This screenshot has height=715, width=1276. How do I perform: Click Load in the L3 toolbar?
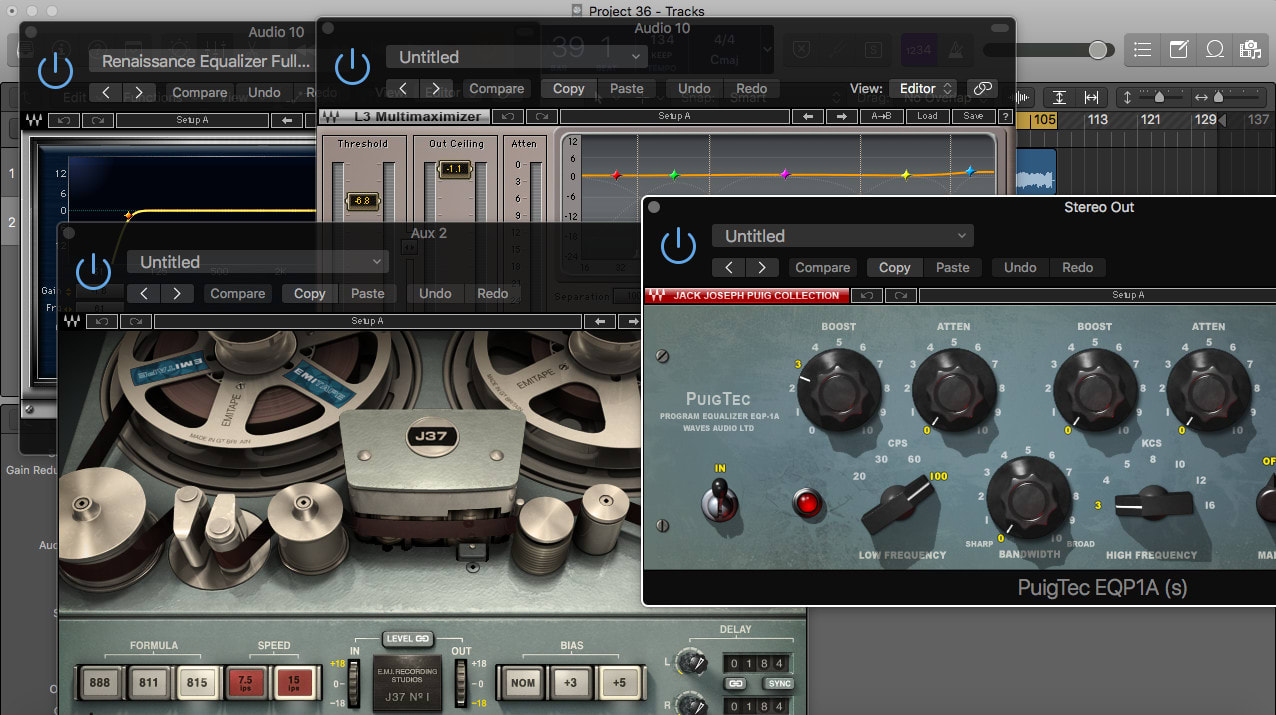coord(927,116)
